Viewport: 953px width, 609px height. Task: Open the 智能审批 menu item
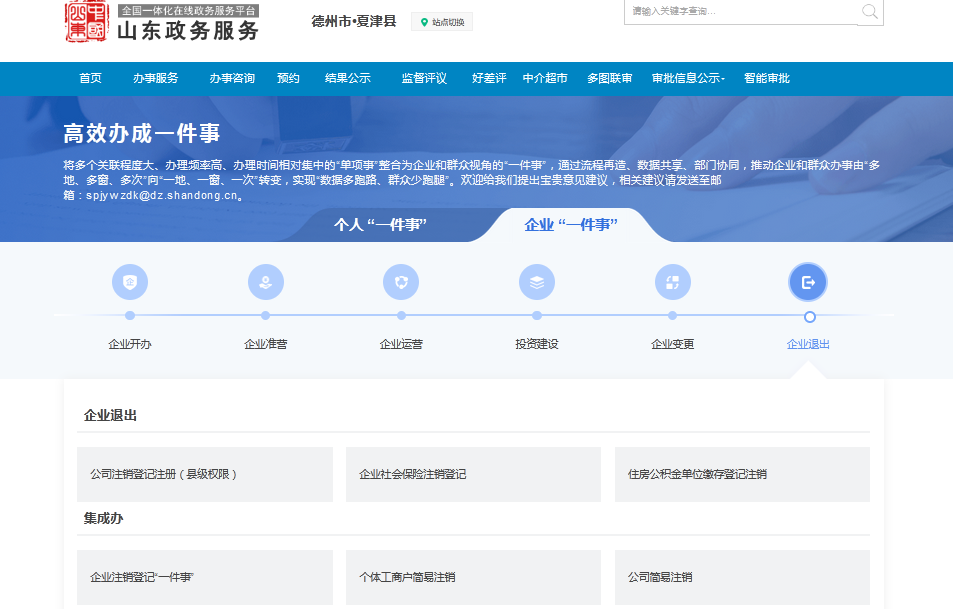coord(767,78)
